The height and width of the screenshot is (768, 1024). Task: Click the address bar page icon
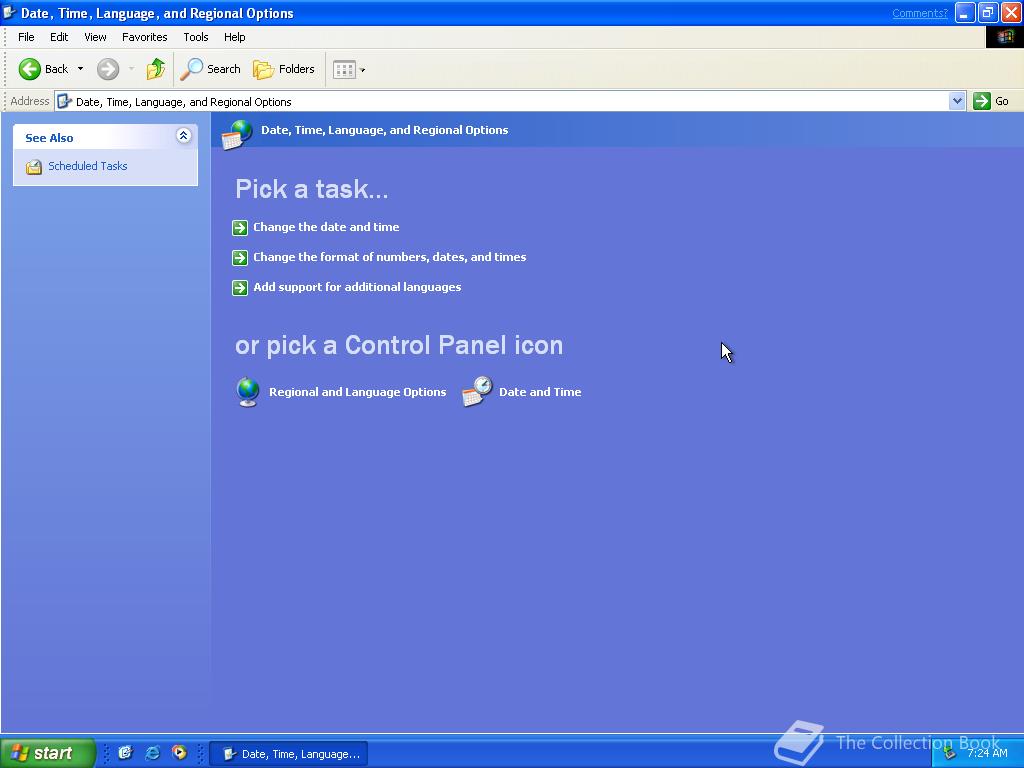pyautogui.click(x=64, y=101)
